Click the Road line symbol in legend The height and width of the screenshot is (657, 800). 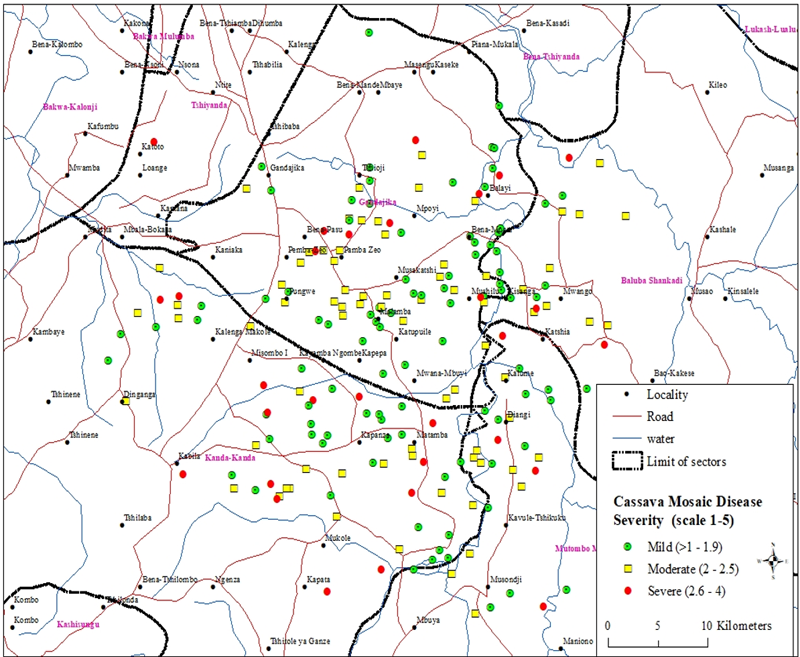point(627,417)
